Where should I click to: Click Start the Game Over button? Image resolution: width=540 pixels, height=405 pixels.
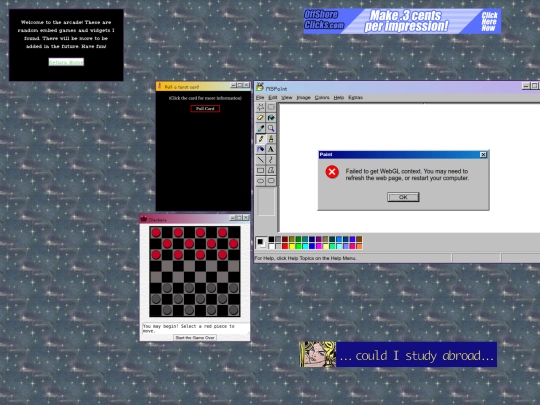195,338
